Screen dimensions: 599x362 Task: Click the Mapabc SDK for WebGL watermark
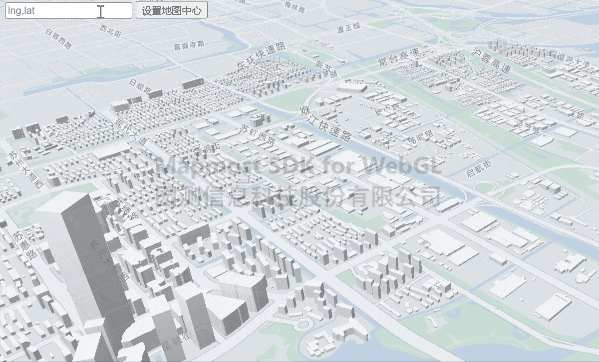pos(298,165)
